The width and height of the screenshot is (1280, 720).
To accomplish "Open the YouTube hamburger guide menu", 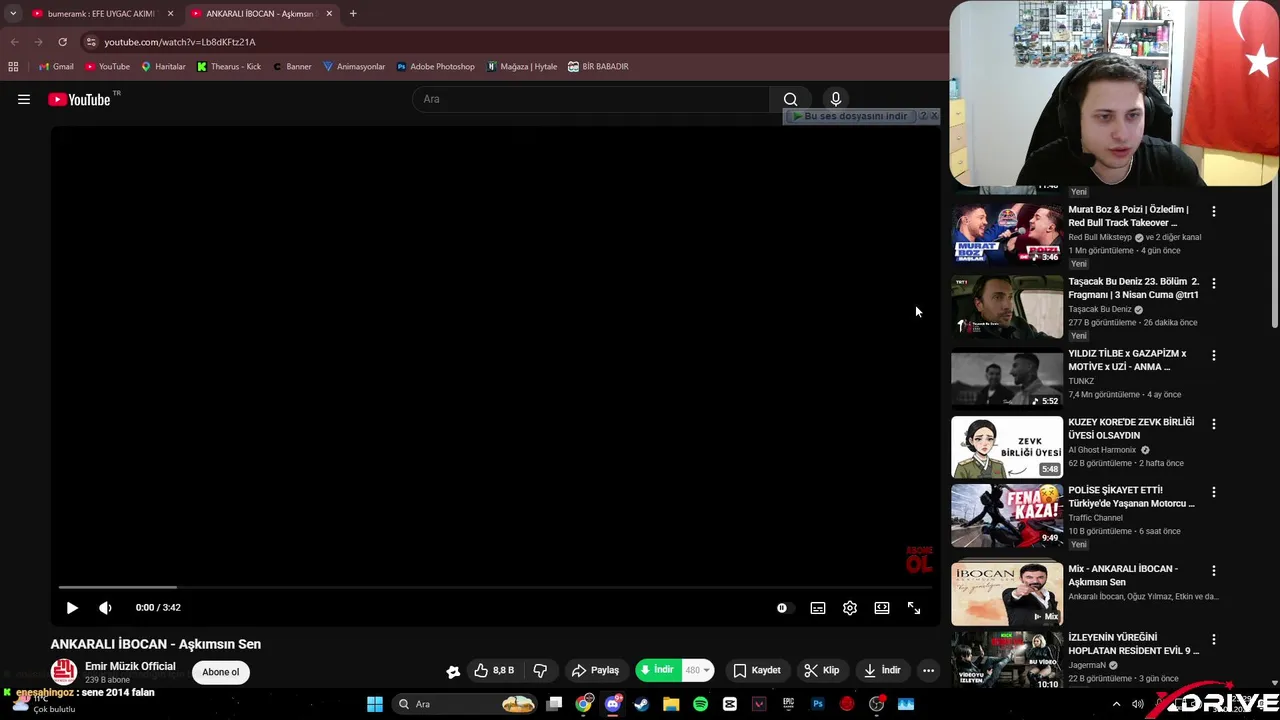I will point(24,99).
